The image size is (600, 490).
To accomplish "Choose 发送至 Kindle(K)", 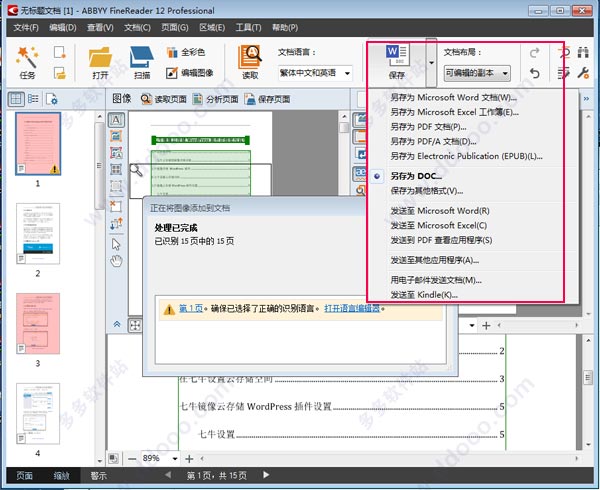I will click(x=424, y=295).
